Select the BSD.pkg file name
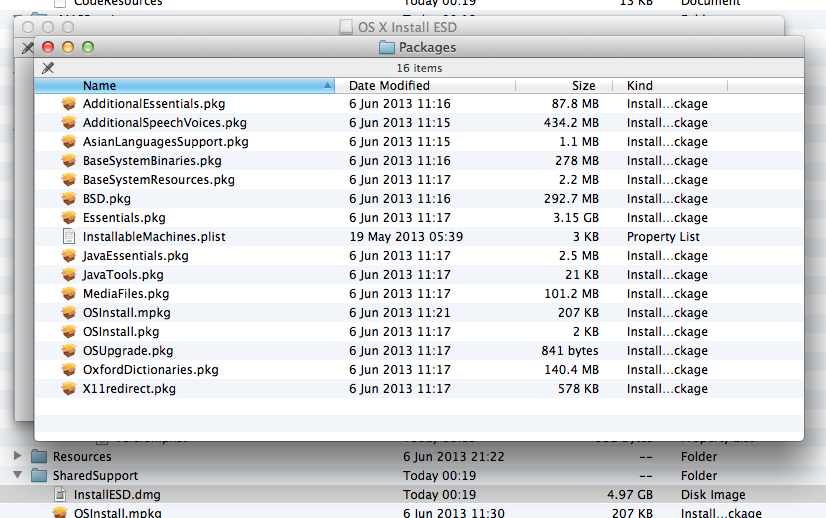This screenshot has width=826, height=518. (107, 199)
